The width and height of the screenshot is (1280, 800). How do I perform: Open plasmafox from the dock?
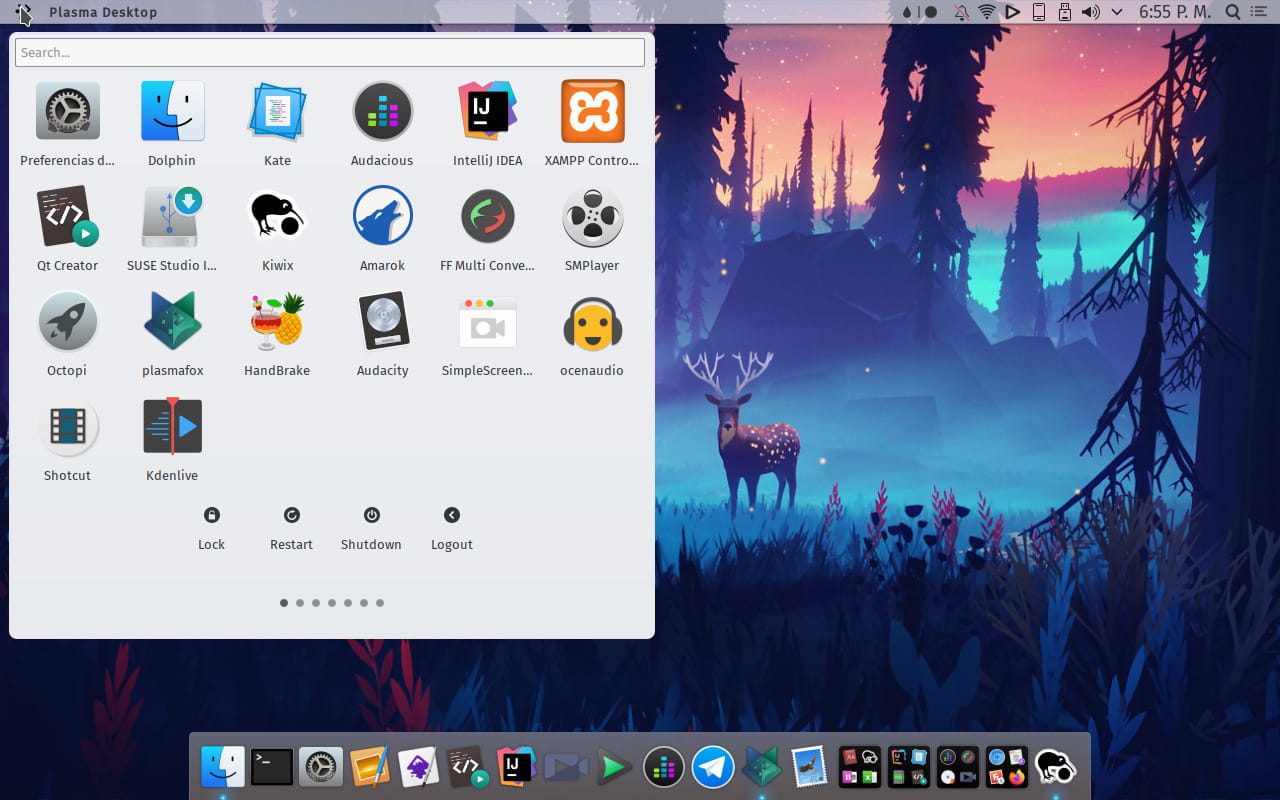coord(762,767)
